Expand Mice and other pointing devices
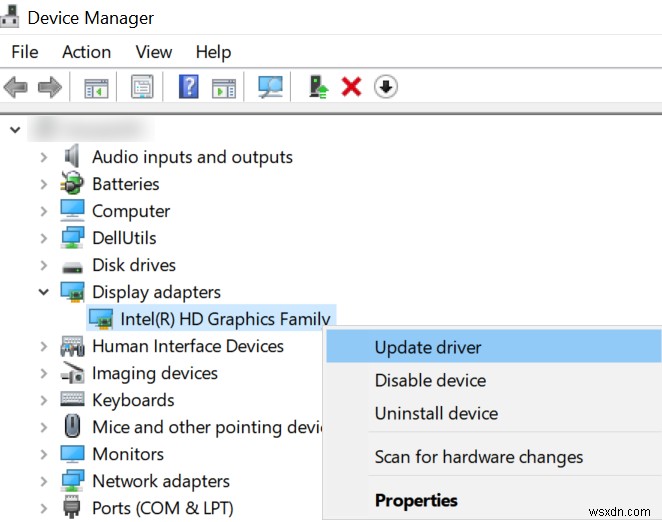This screenshot has height=522, width=662. point(43,427)
